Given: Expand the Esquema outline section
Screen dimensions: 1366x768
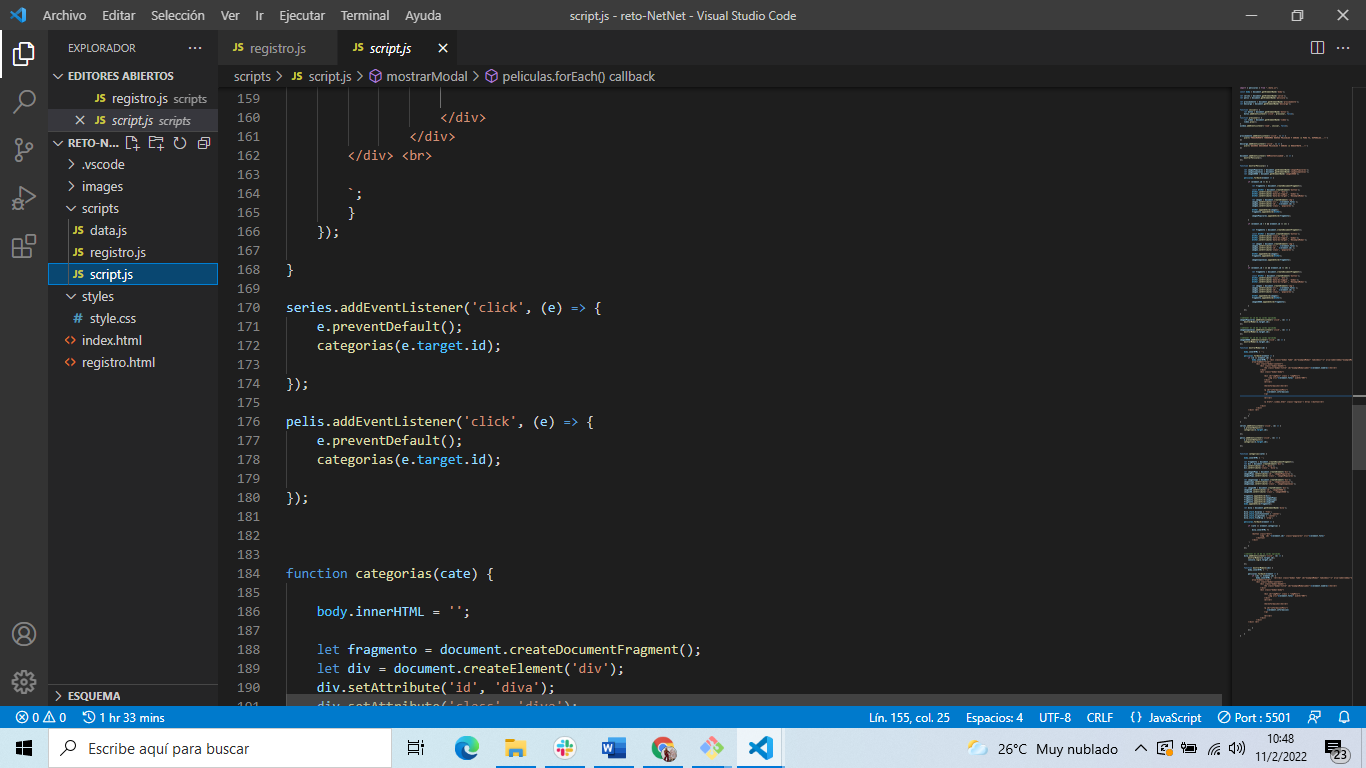Looking at the screenshot, I should point(133,696).
